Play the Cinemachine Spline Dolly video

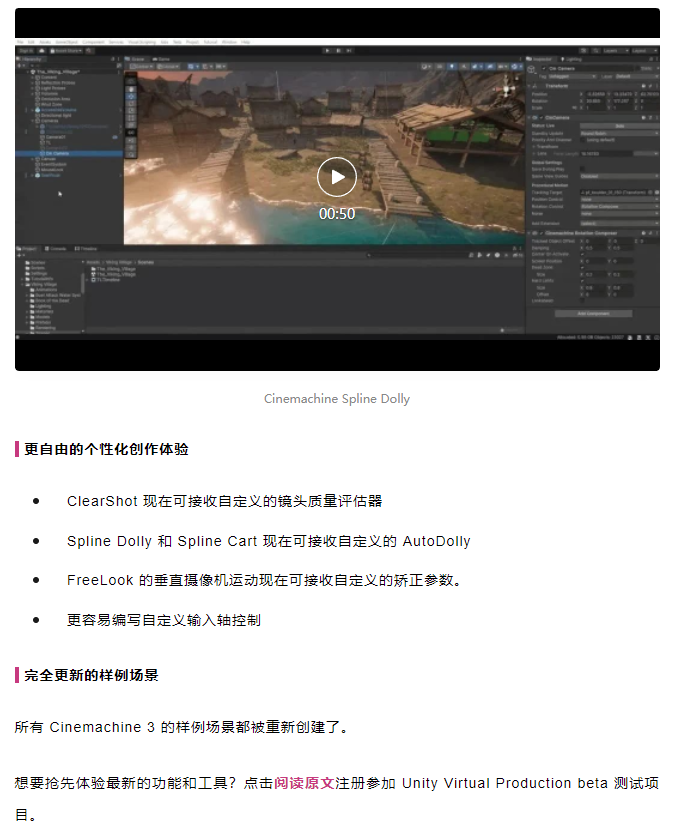coord(337,177)
